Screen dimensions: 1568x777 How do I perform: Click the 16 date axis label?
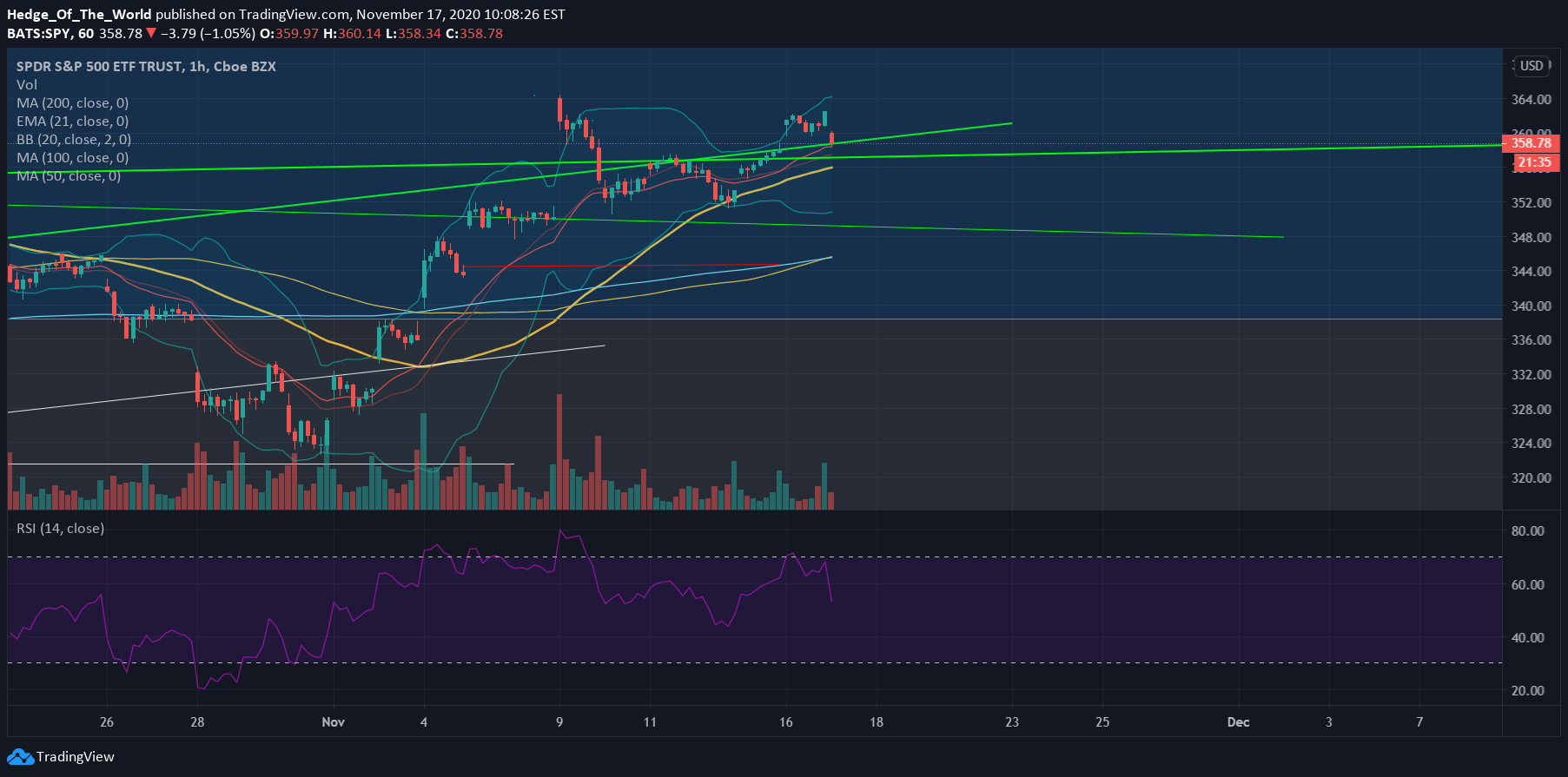[x=785, y=722]
